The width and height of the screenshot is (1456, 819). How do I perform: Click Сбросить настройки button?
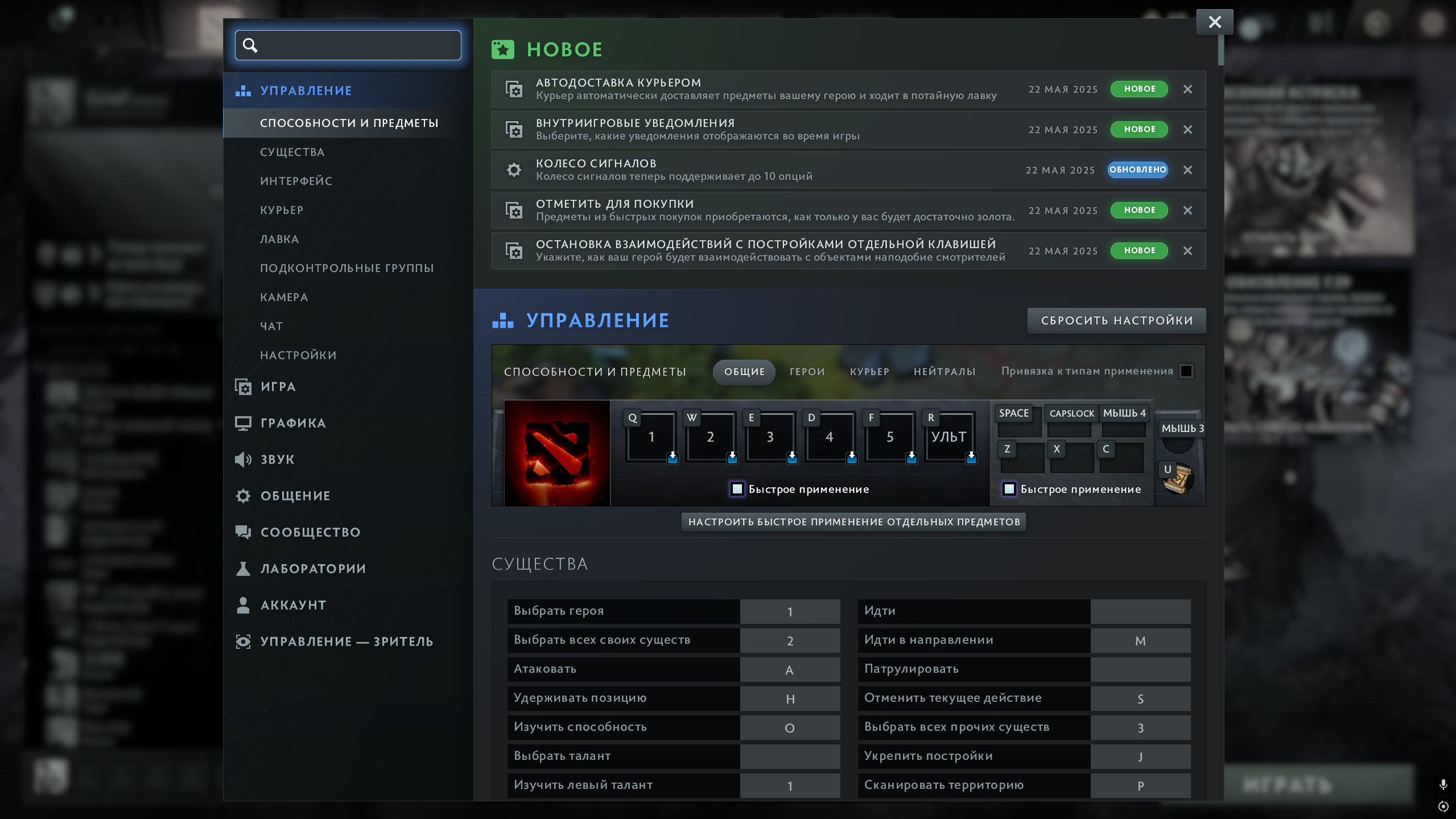click(x=1116, y=320)
